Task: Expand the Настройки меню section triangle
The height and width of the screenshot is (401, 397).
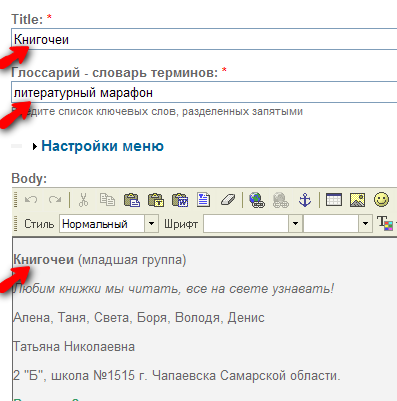Action: [x=35, y=146]
